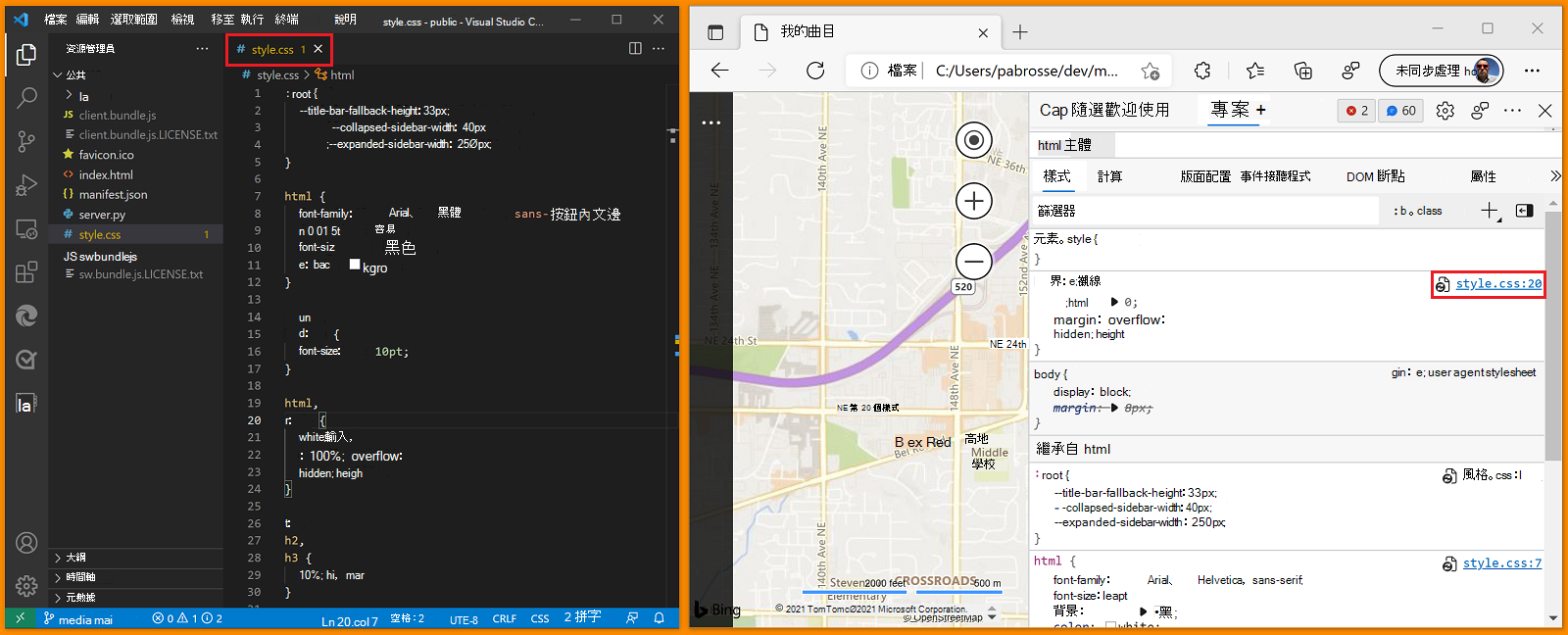
Task: Open the VS Code Explorer view icon
Action: (26, 55)
